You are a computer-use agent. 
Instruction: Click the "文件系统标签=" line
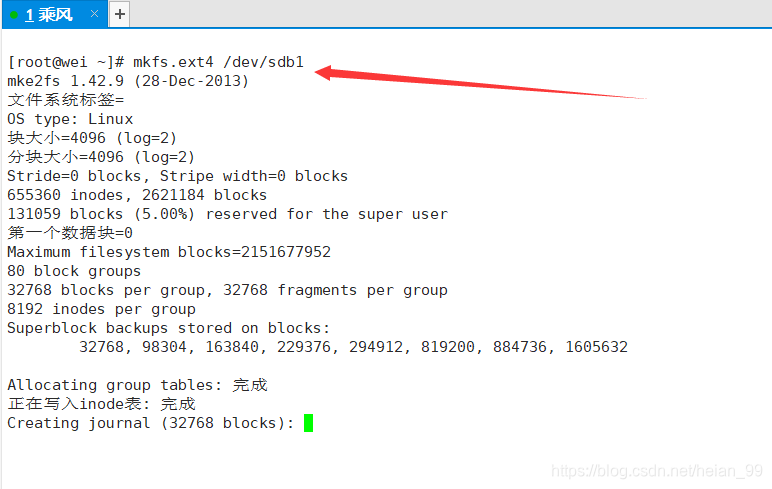pos(65,100)
